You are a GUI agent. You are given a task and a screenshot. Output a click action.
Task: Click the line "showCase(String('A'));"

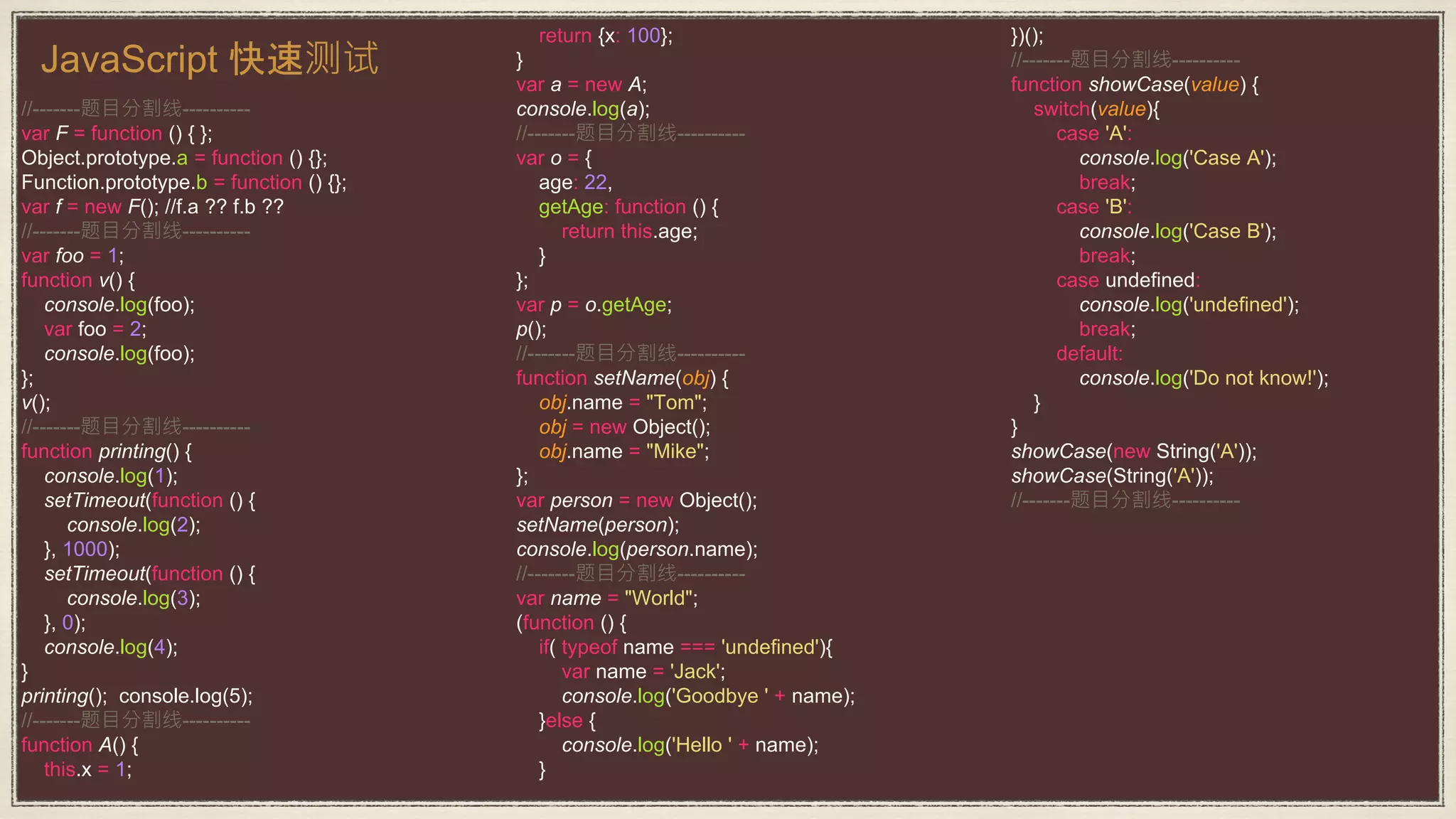tap(1113, 476)
